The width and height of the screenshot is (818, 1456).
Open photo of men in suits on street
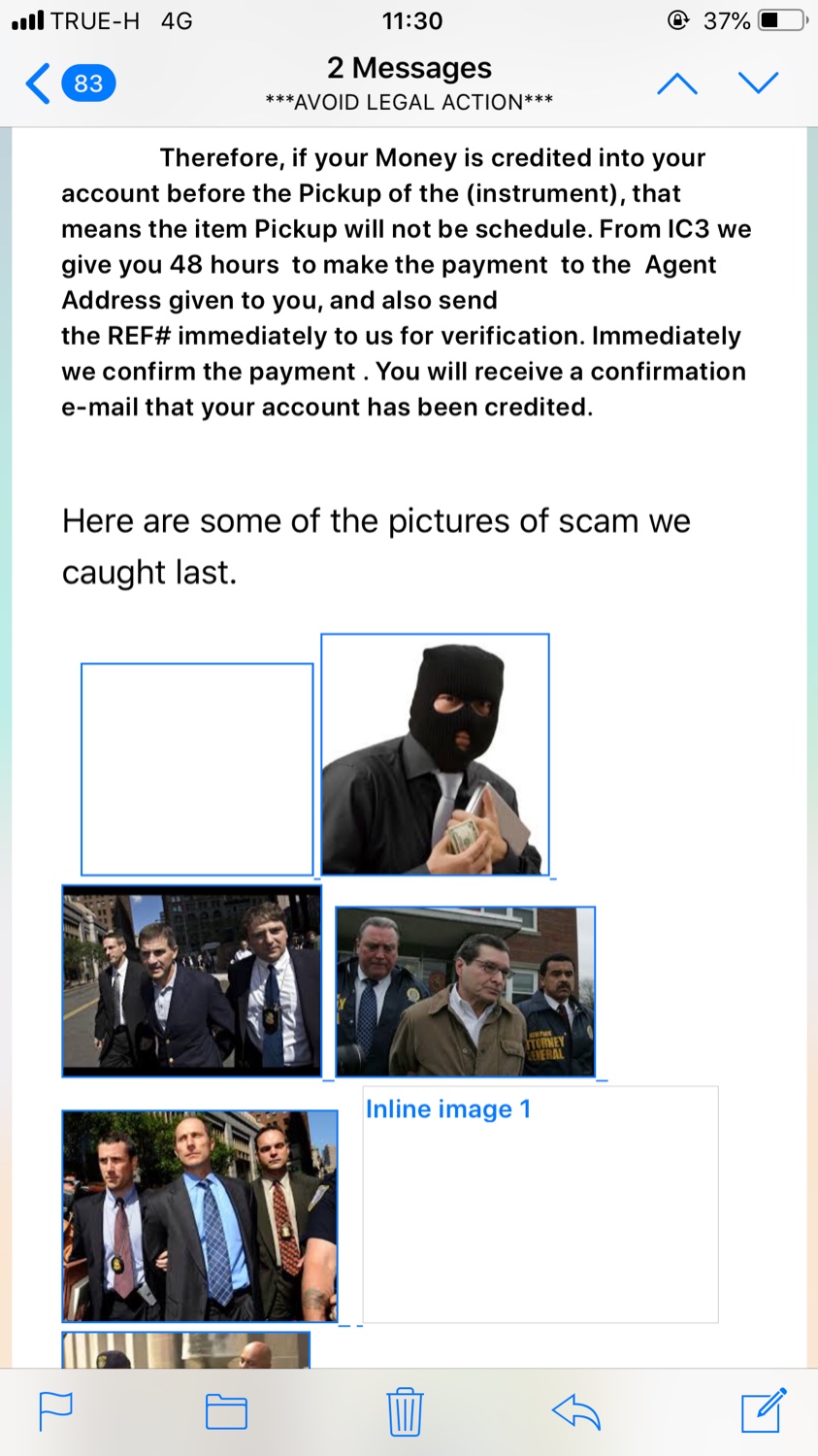(191, 980)
